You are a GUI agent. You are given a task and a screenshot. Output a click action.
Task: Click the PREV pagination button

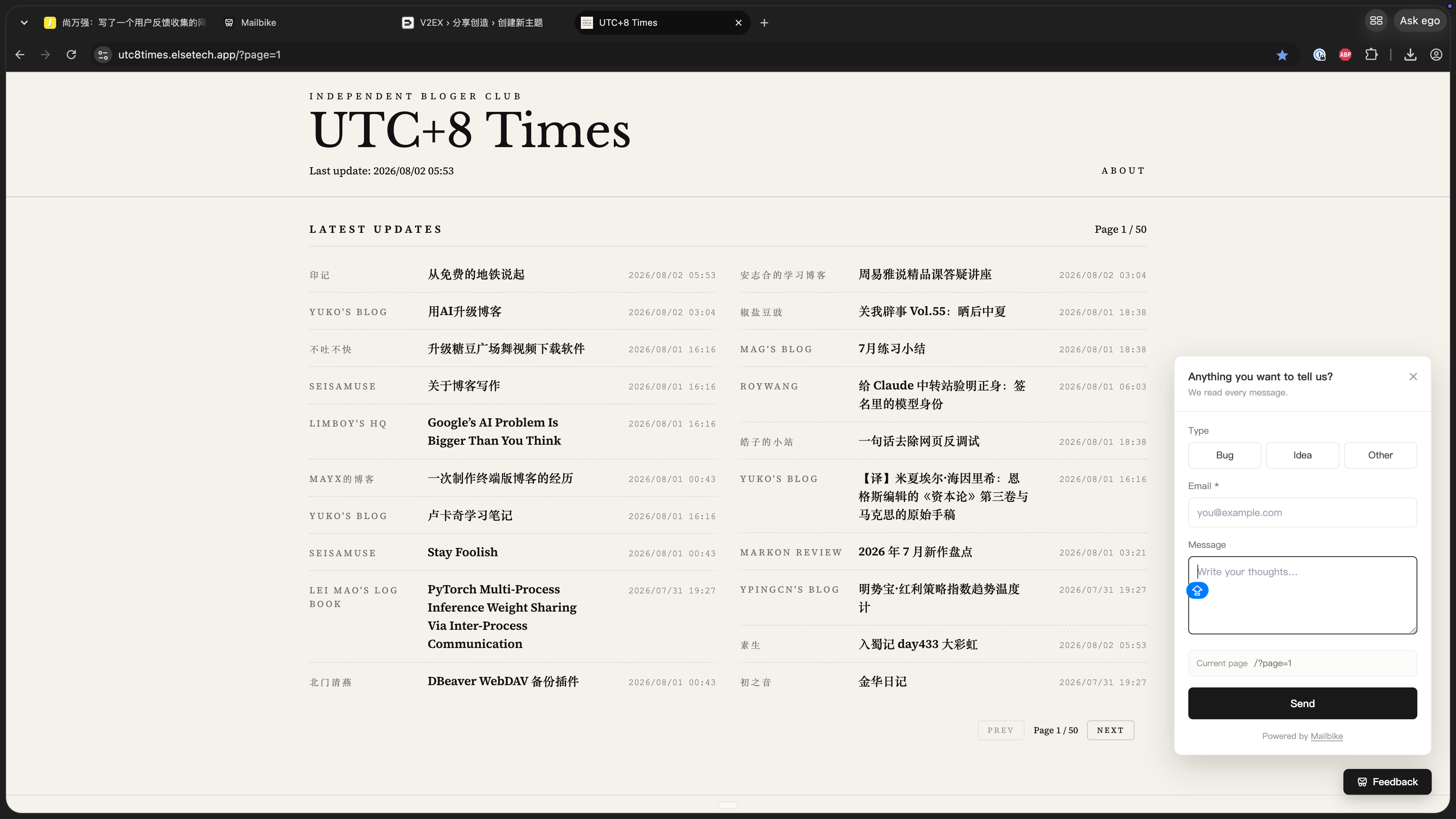1001,730
